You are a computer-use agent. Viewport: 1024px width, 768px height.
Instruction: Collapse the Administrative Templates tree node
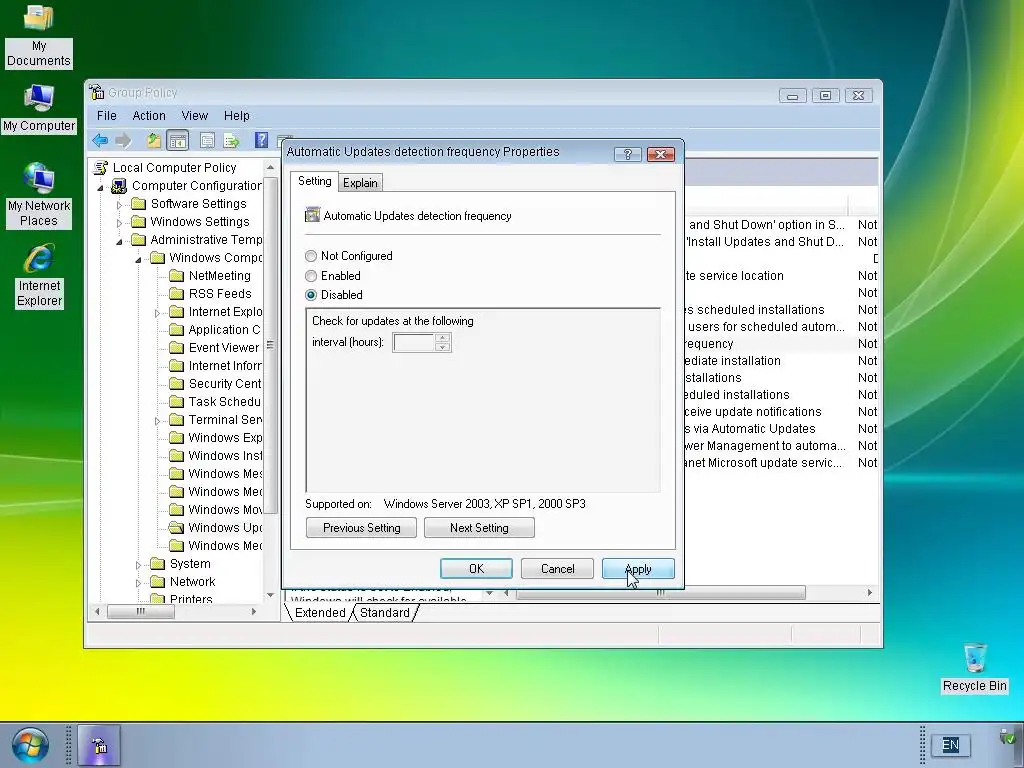click(x=120, y=241)
